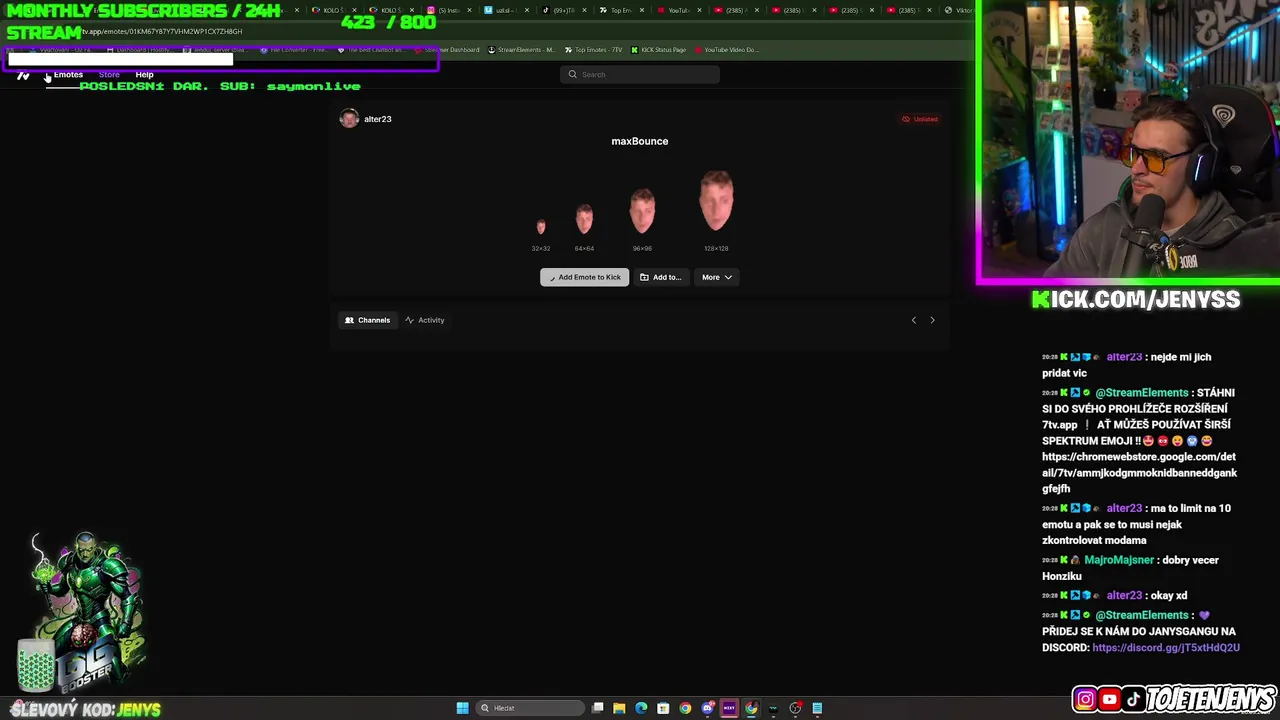Click the taskbar Hledat search box

click(530, 708)
